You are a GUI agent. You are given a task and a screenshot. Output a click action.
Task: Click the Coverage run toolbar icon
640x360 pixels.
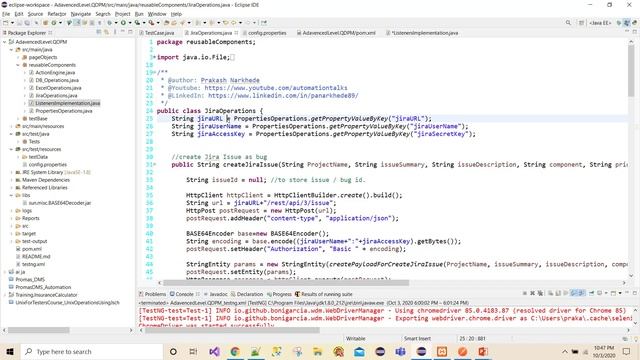(138, 23)
